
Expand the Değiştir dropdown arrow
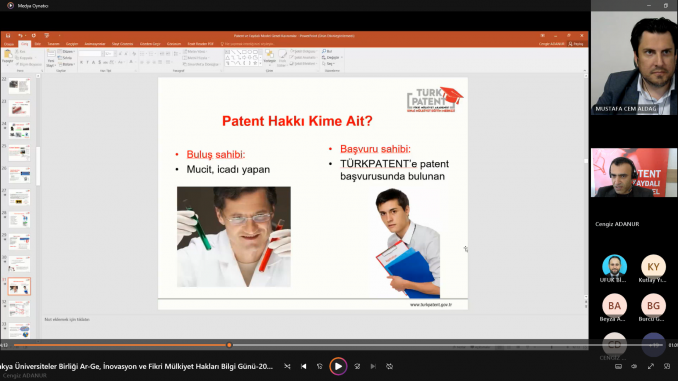coord(342,58)
